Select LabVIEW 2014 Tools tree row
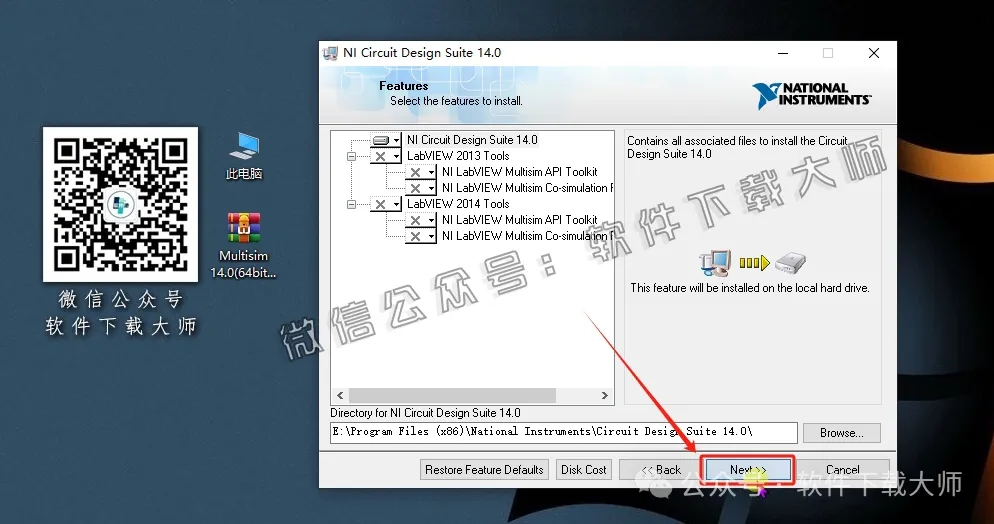The image size is (994, 524). [x=458, y=204]
